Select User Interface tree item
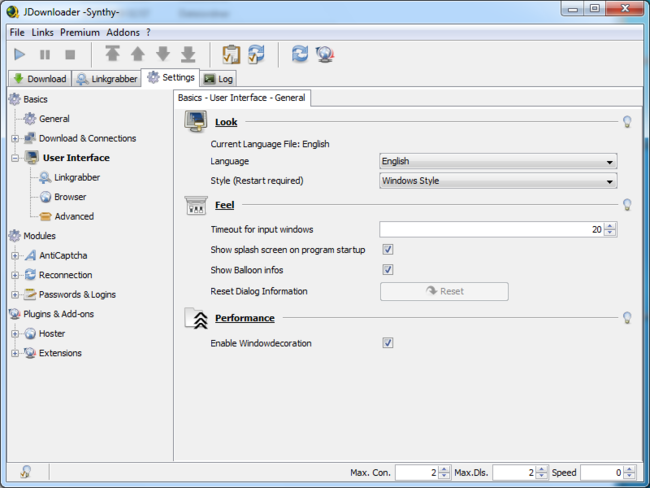650x488 pixels. 67,158
